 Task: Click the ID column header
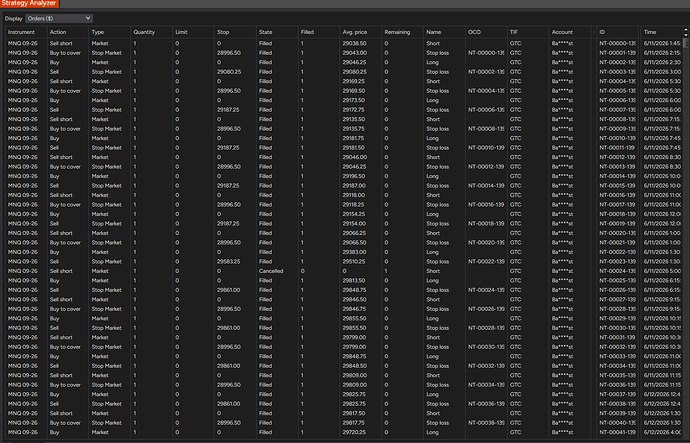point(617,32)
